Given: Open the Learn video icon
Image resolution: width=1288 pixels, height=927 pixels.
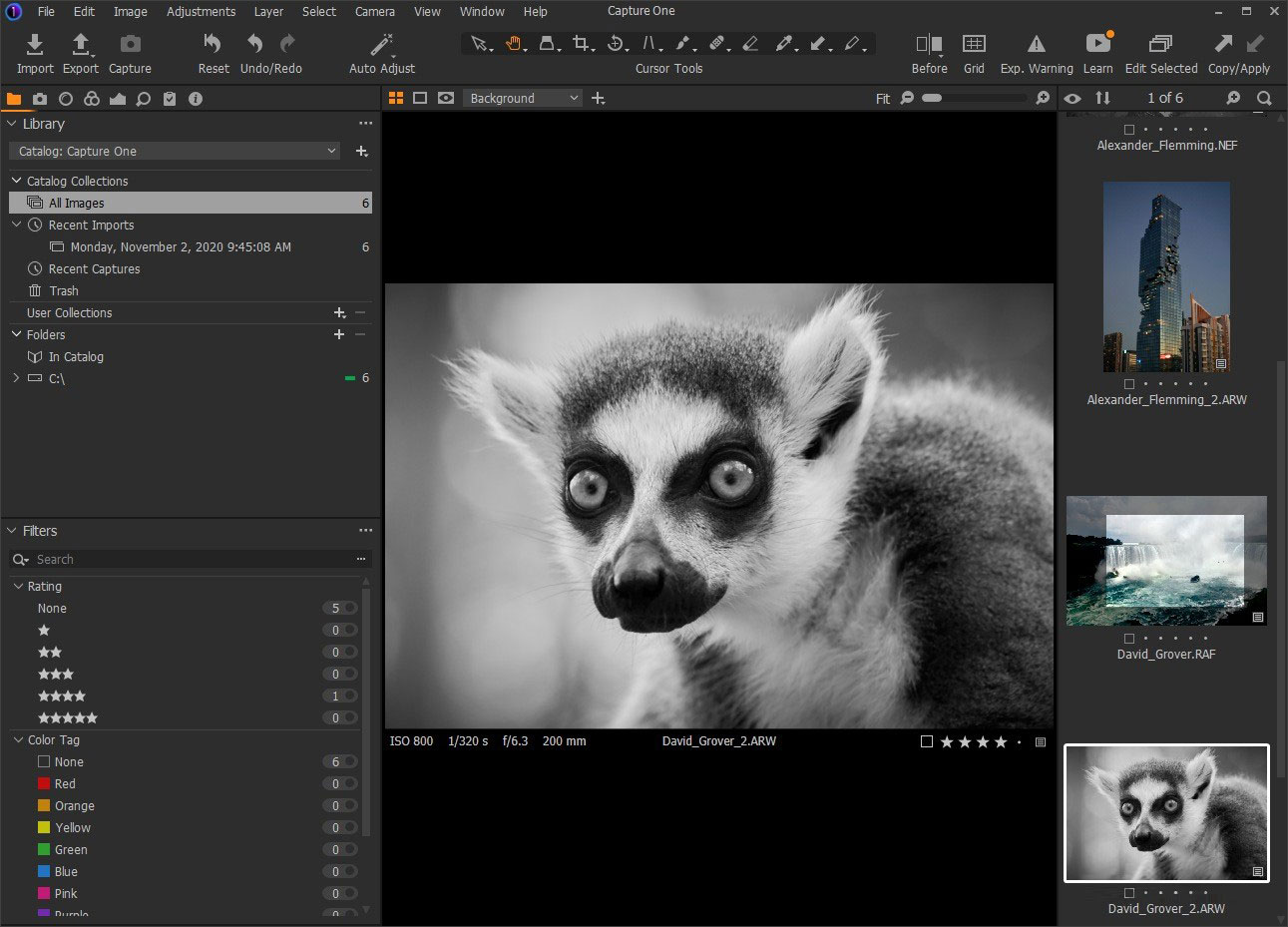Looking at the screenshot, I should (x=1097, y=45).
